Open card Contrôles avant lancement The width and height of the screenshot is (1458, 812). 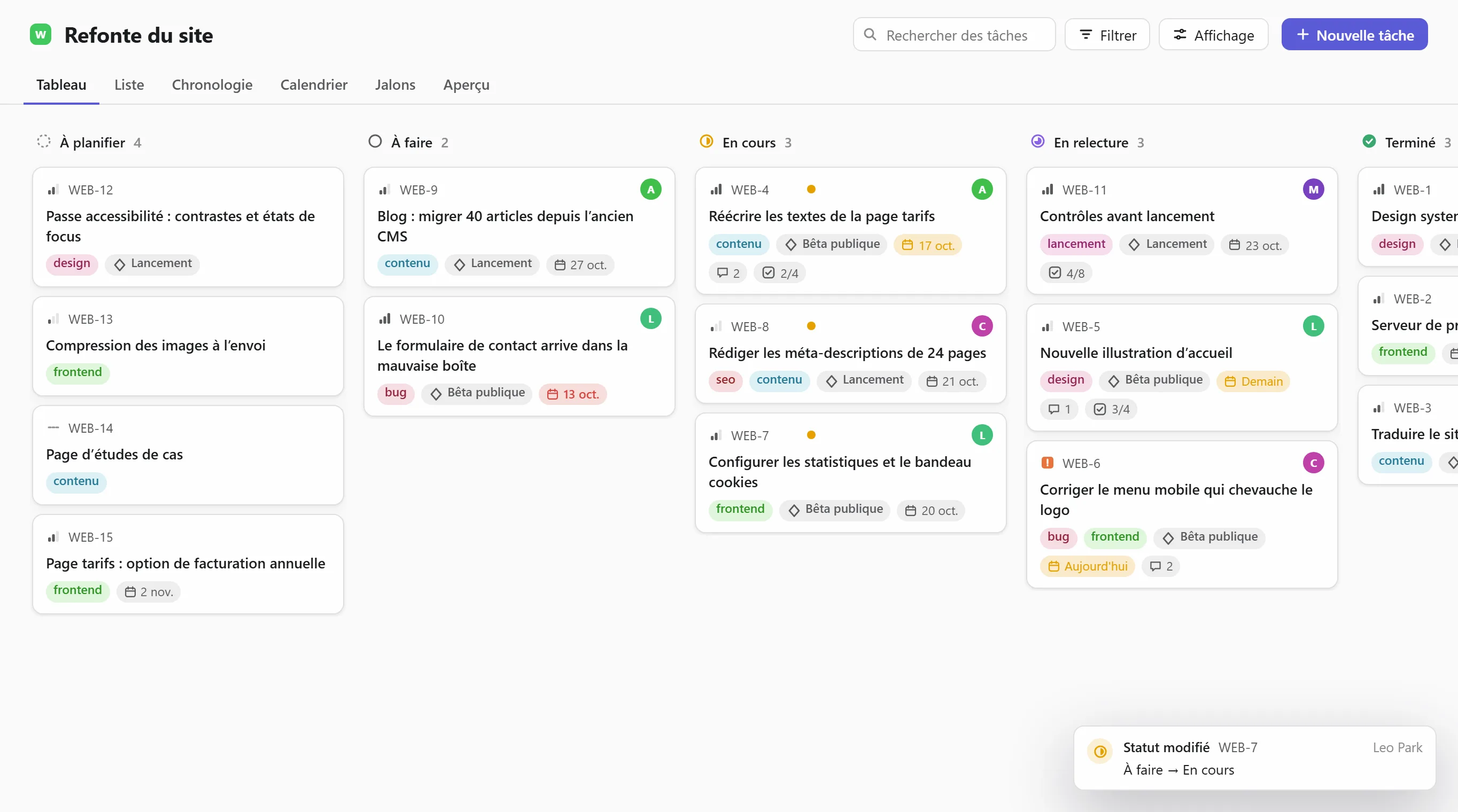(1181, 230)
